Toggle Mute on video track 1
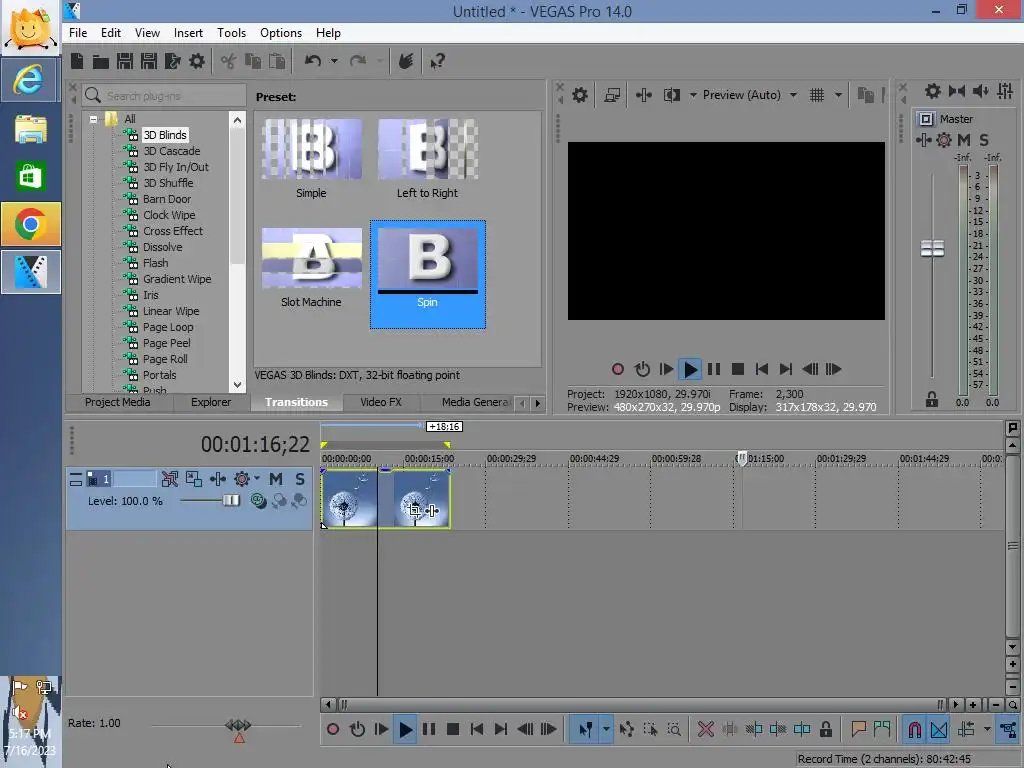The image size is (1024, 768). coord(276,479)
